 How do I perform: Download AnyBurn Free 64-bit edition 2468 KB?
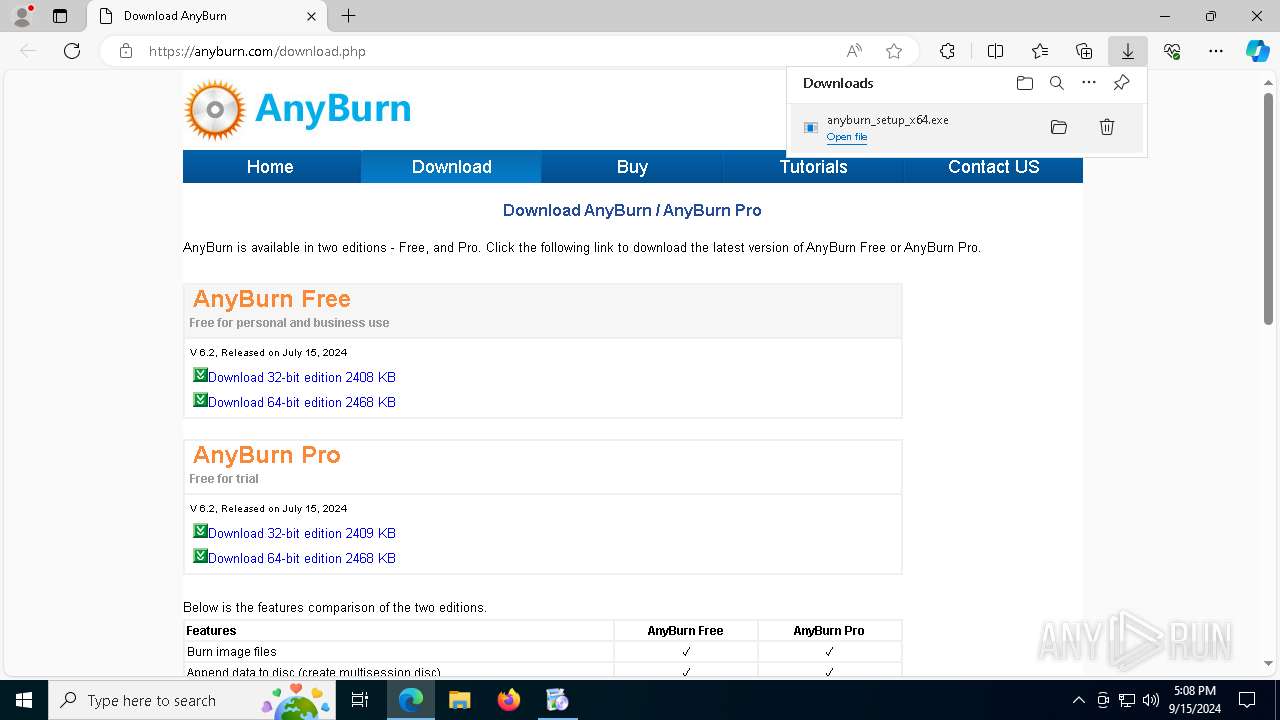[x=302, y=402]
